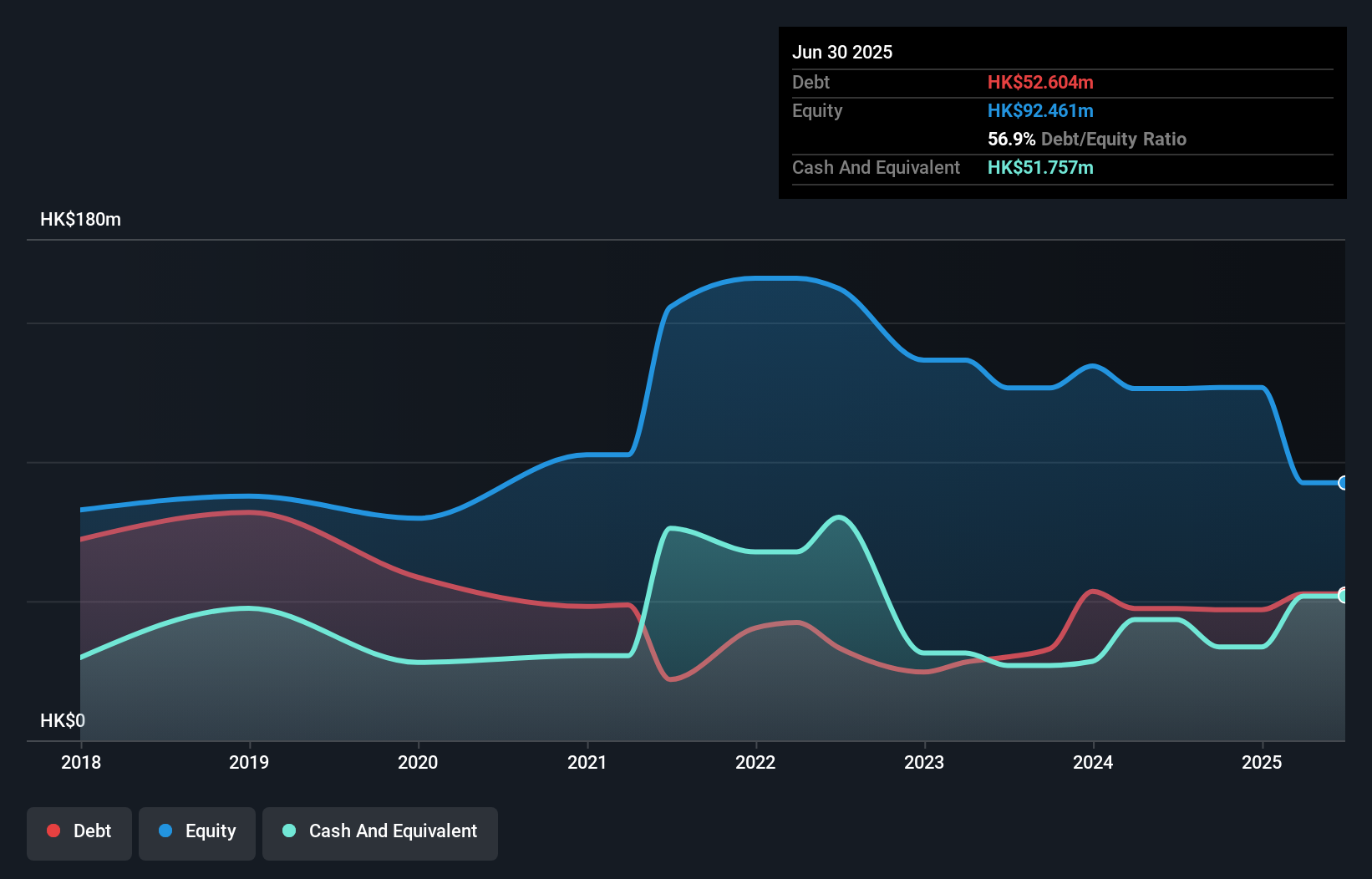Viewport: 1372px width, 879px height.
Task: Click the blue Equity value HK$92.461m
Action: point(1040,110)
